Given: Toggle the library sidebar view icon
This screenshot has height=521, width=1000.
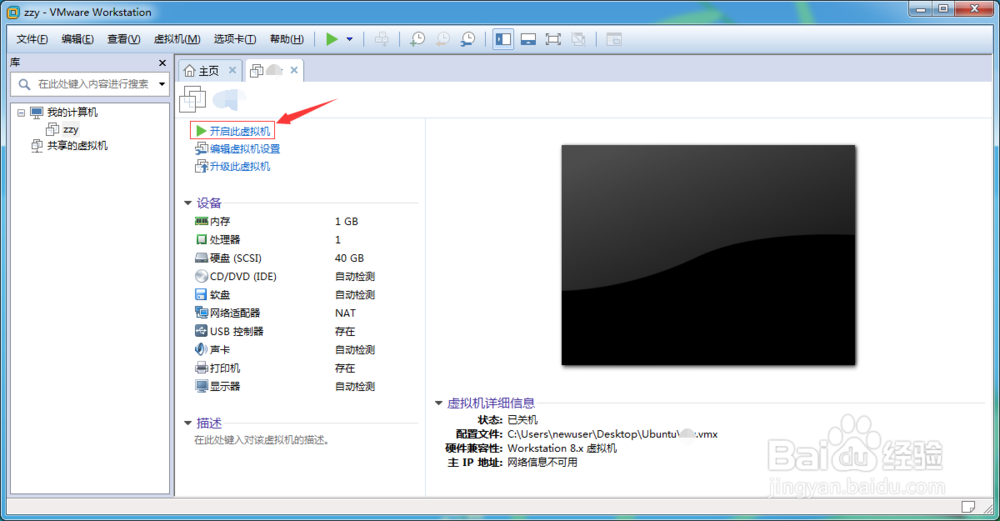Looking at the screenshot, I should pos(503,40).
